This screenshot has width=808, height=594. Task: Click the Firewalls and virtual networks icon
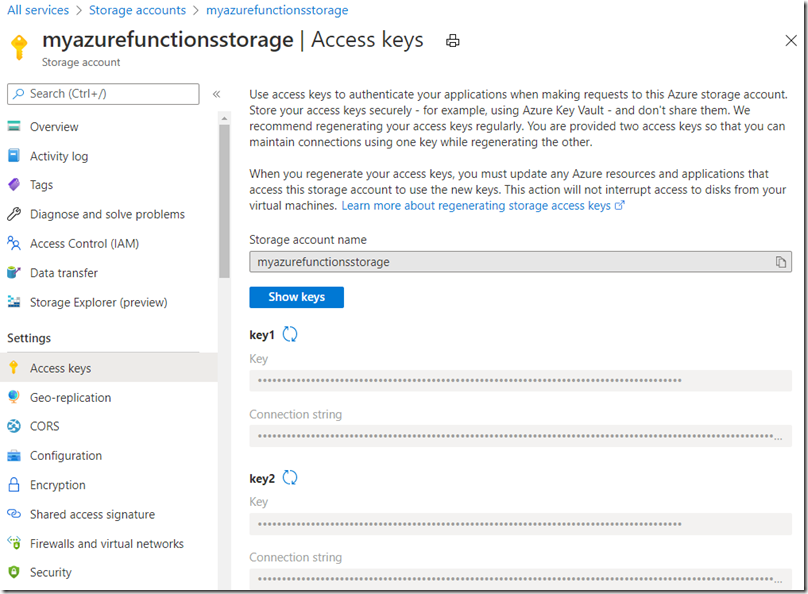click(14, 543)
